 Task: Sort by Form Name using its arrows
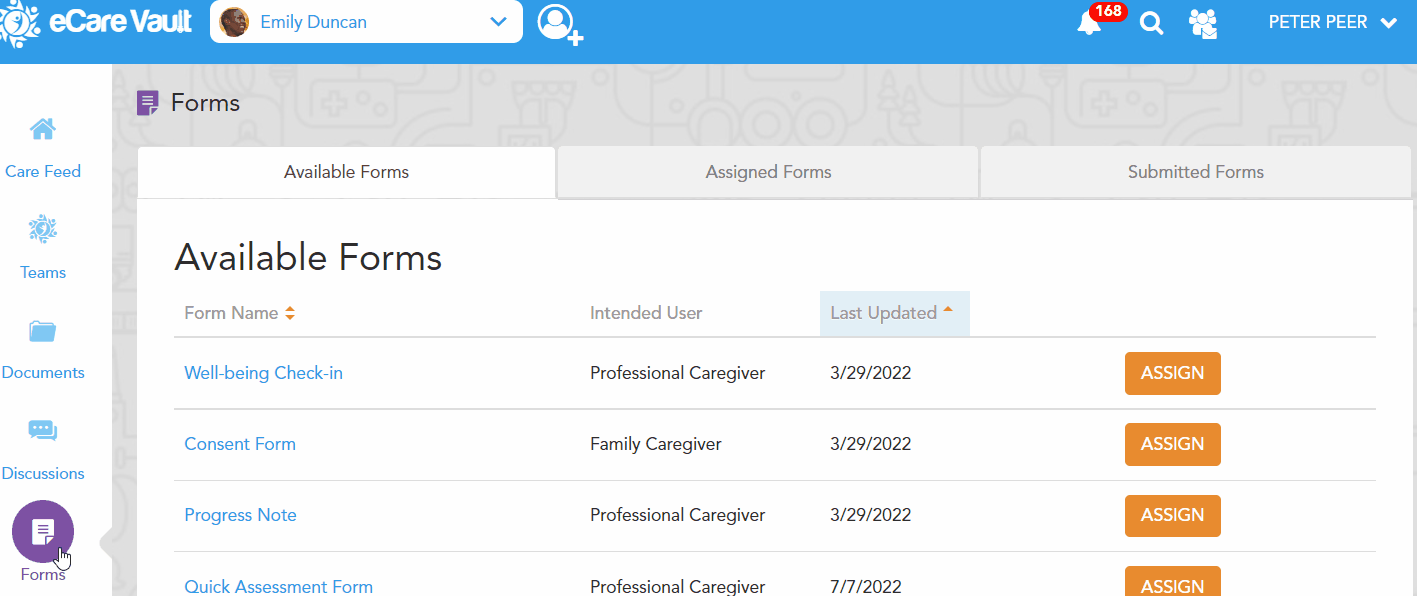289,312
